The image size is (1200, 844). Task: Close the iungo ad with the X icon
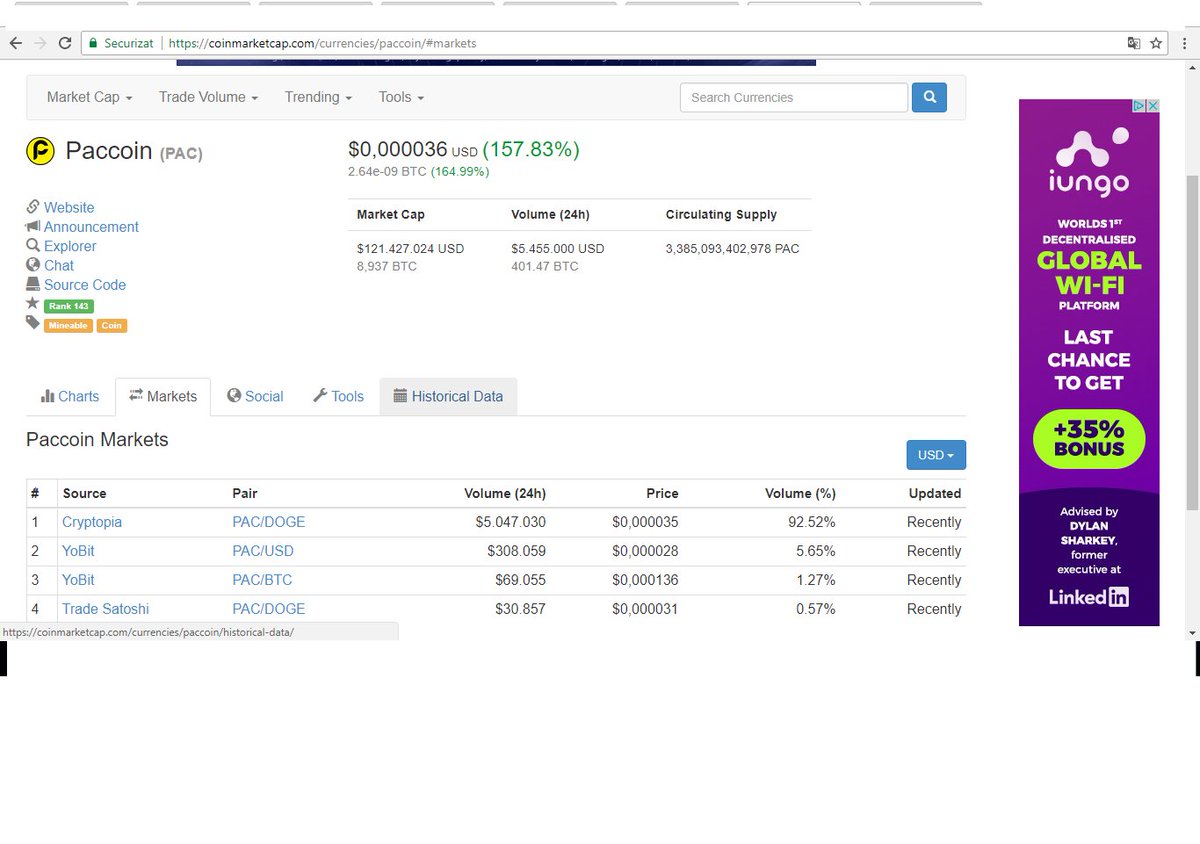point(1153,105)
